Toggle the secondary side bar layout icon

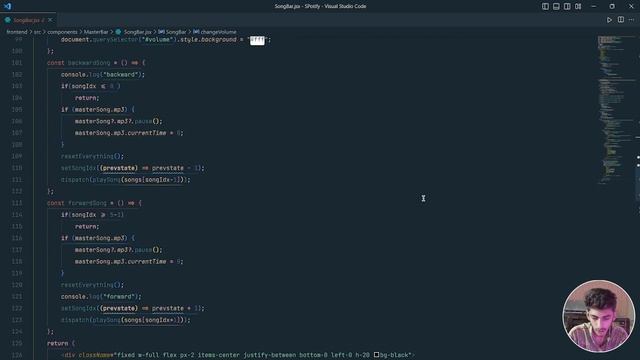(567, 6)
